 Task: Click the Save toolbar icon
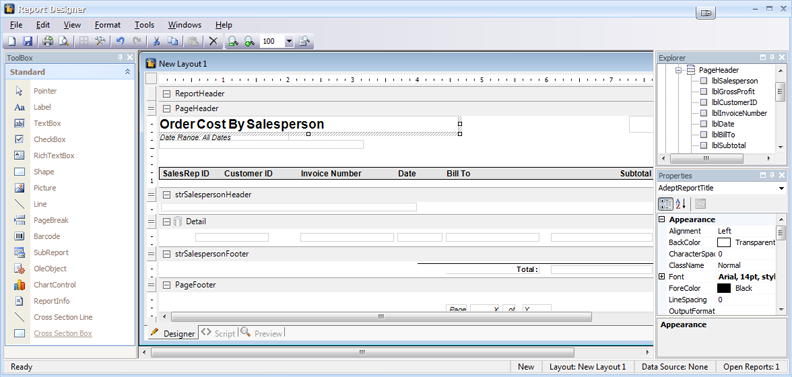28,41
